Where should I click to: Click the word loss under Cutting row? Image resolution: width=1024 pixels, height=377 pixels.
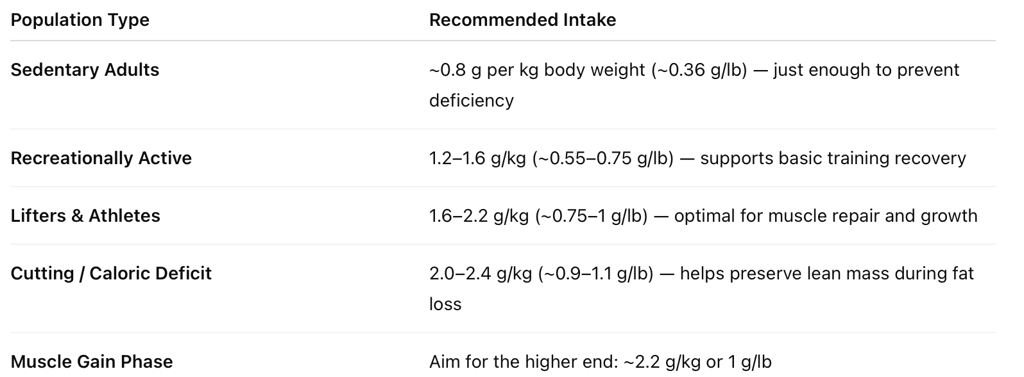point(445,304)
